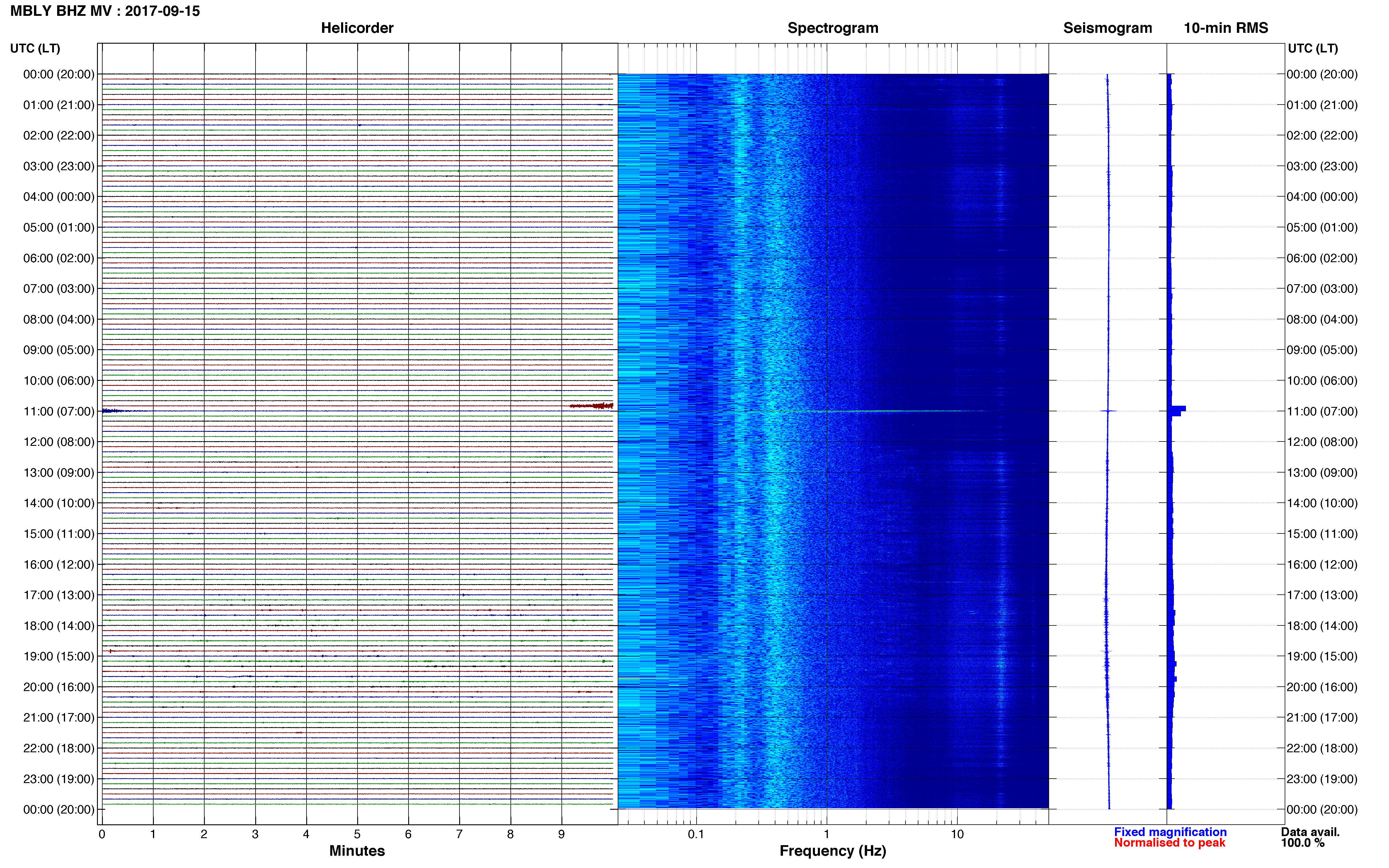Click "15:00 (11:00)" beside the RMS panel
1389x868 pixels.
[1322, 534]
